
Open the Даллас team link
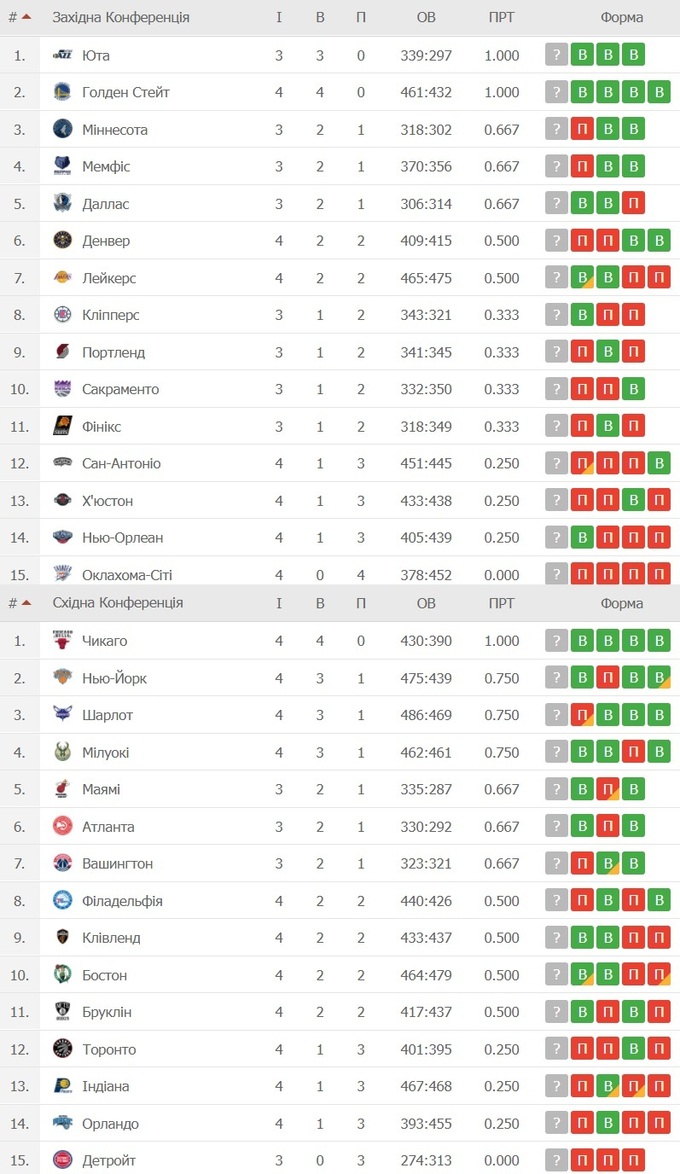coord(105,204)
